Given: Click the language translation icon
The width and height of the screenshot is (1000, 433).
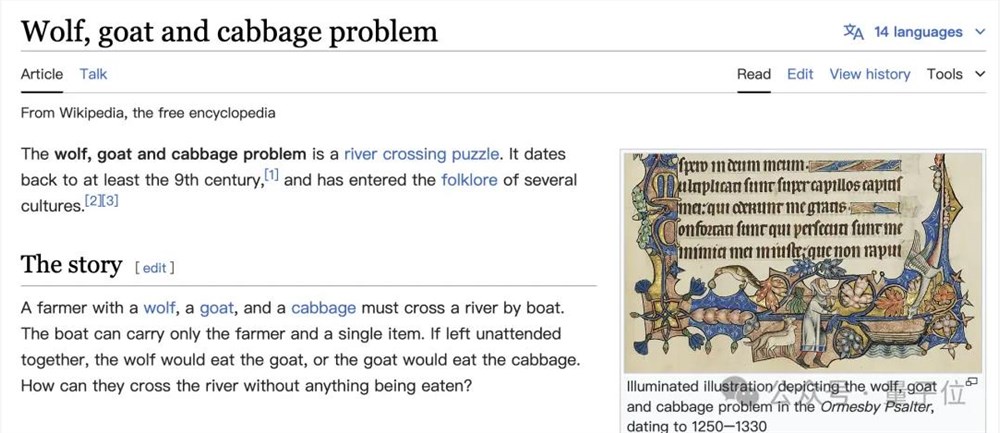Looking at the screenshot, I should [x=853, y=32].
